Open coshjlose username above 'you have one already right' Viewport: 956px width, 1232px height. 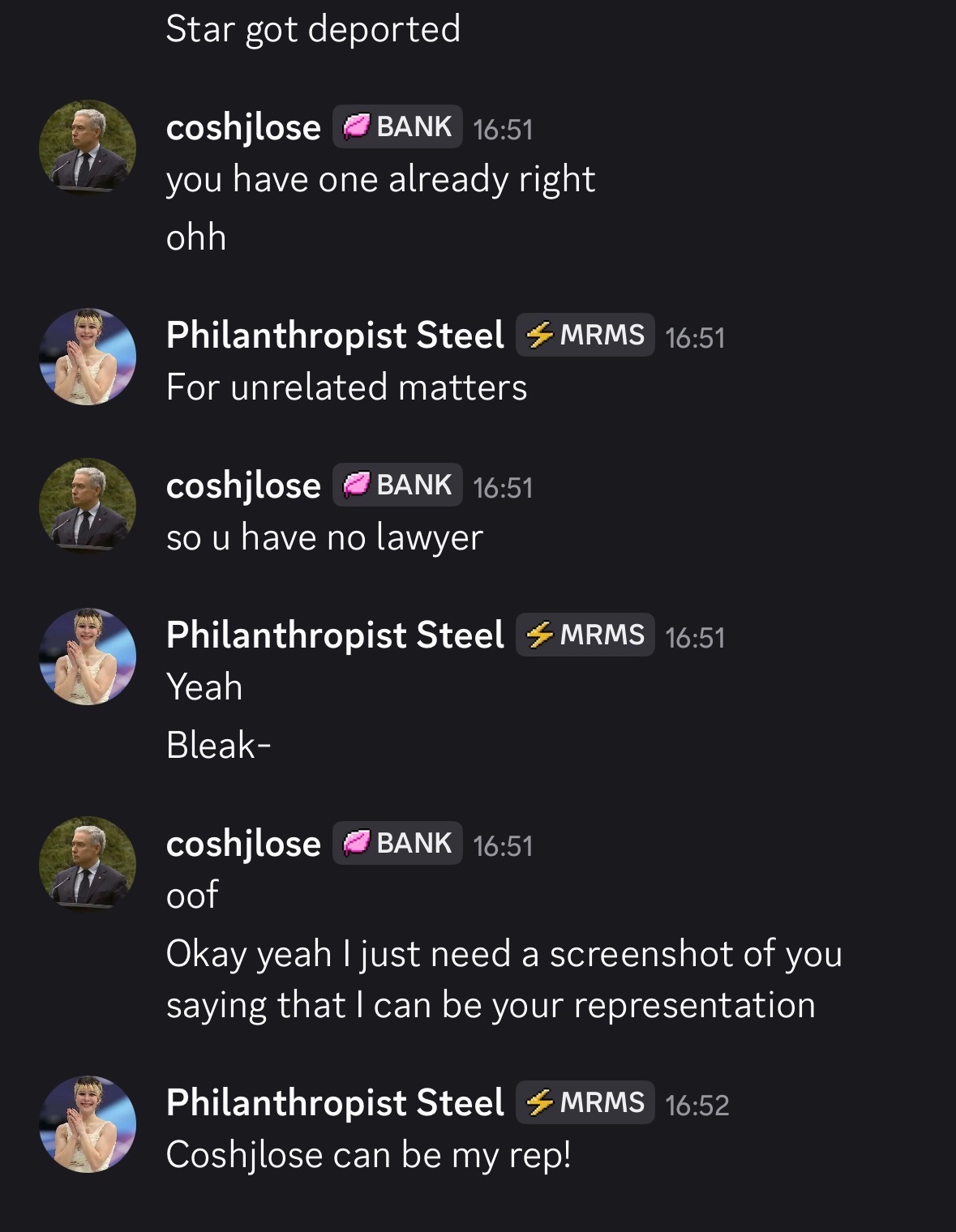tap(243, 128)
